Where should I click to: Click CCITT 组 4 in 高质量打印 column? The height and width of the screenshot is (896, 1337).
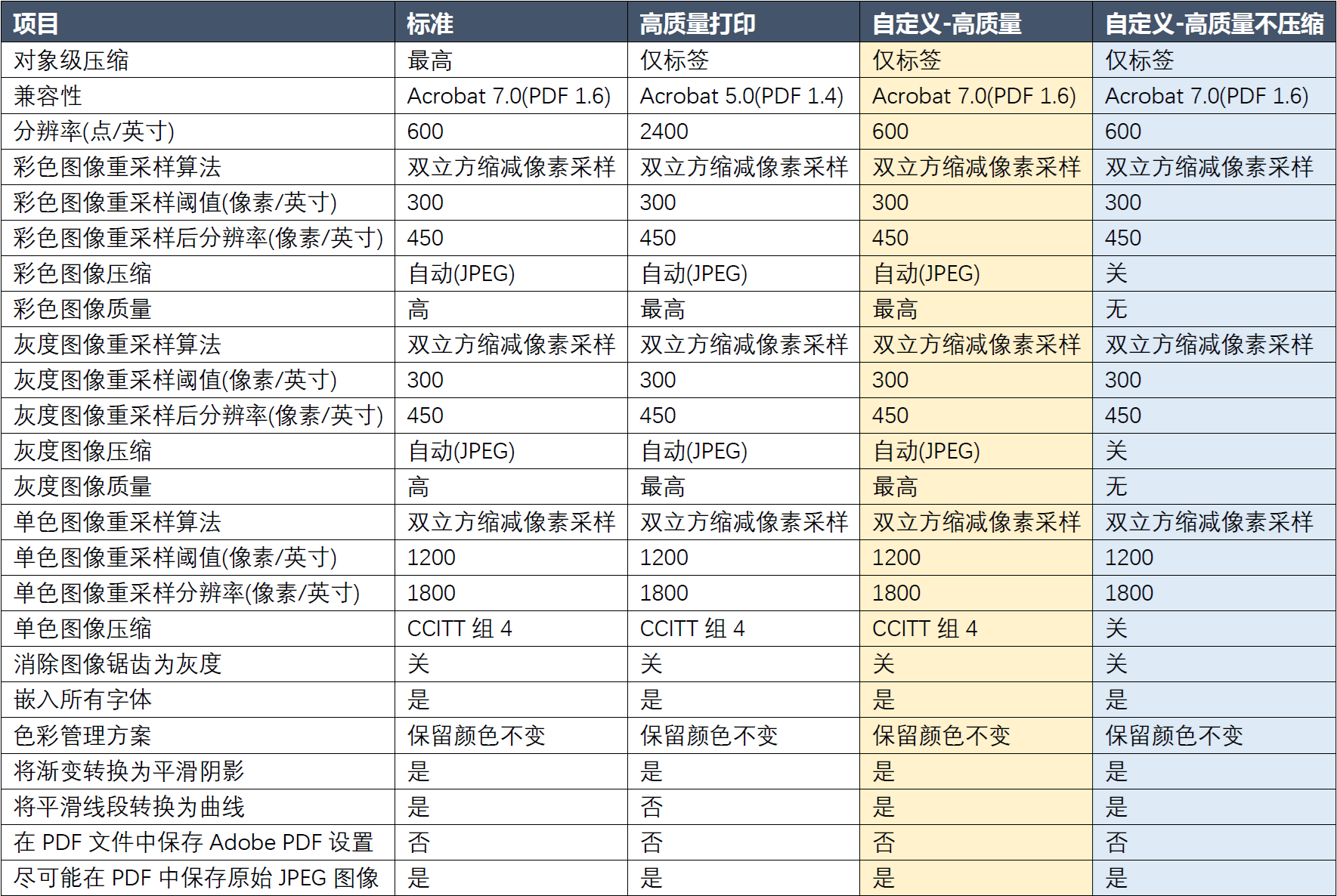click(692, 629)
